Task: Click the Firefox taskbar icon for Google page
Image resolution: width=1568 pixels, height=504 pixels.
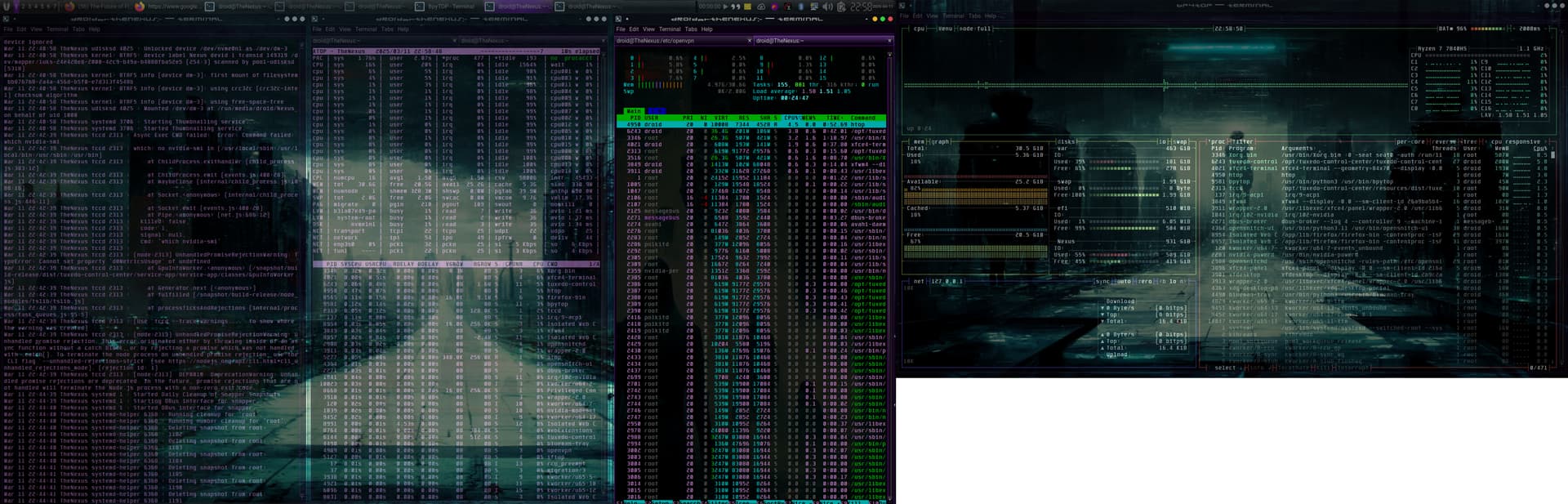Action: click(x=140, y=6)
